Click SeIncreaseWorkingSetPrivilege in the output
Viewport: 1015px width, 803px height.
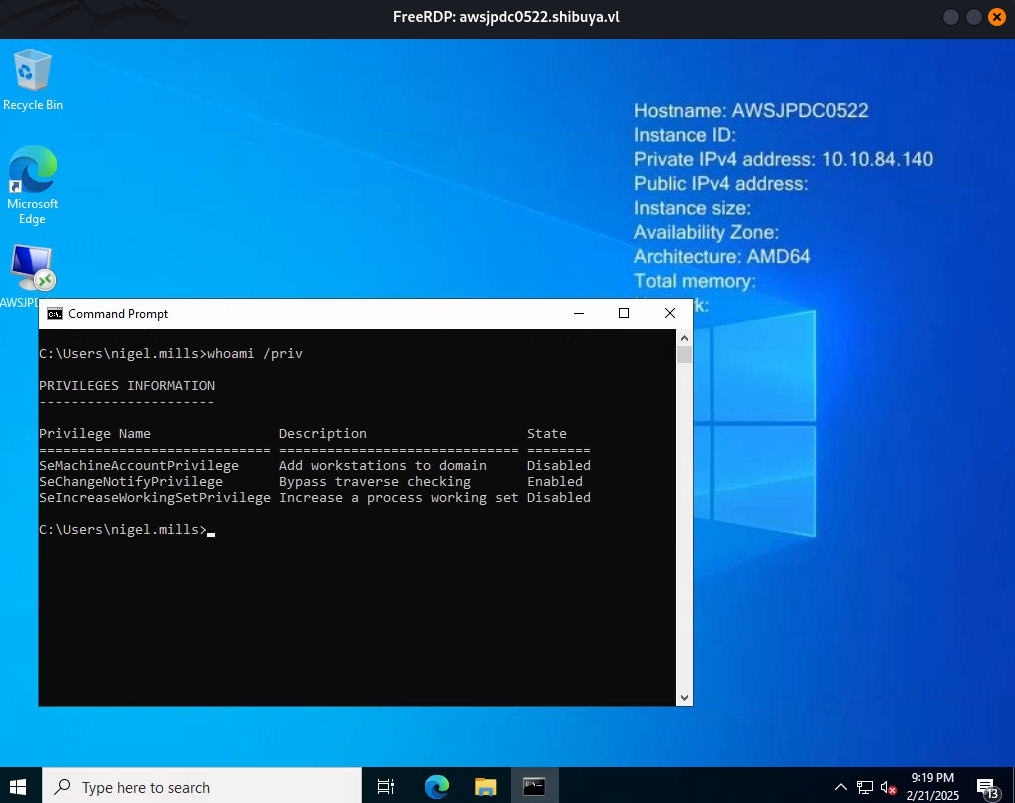(x=155, y=498)
